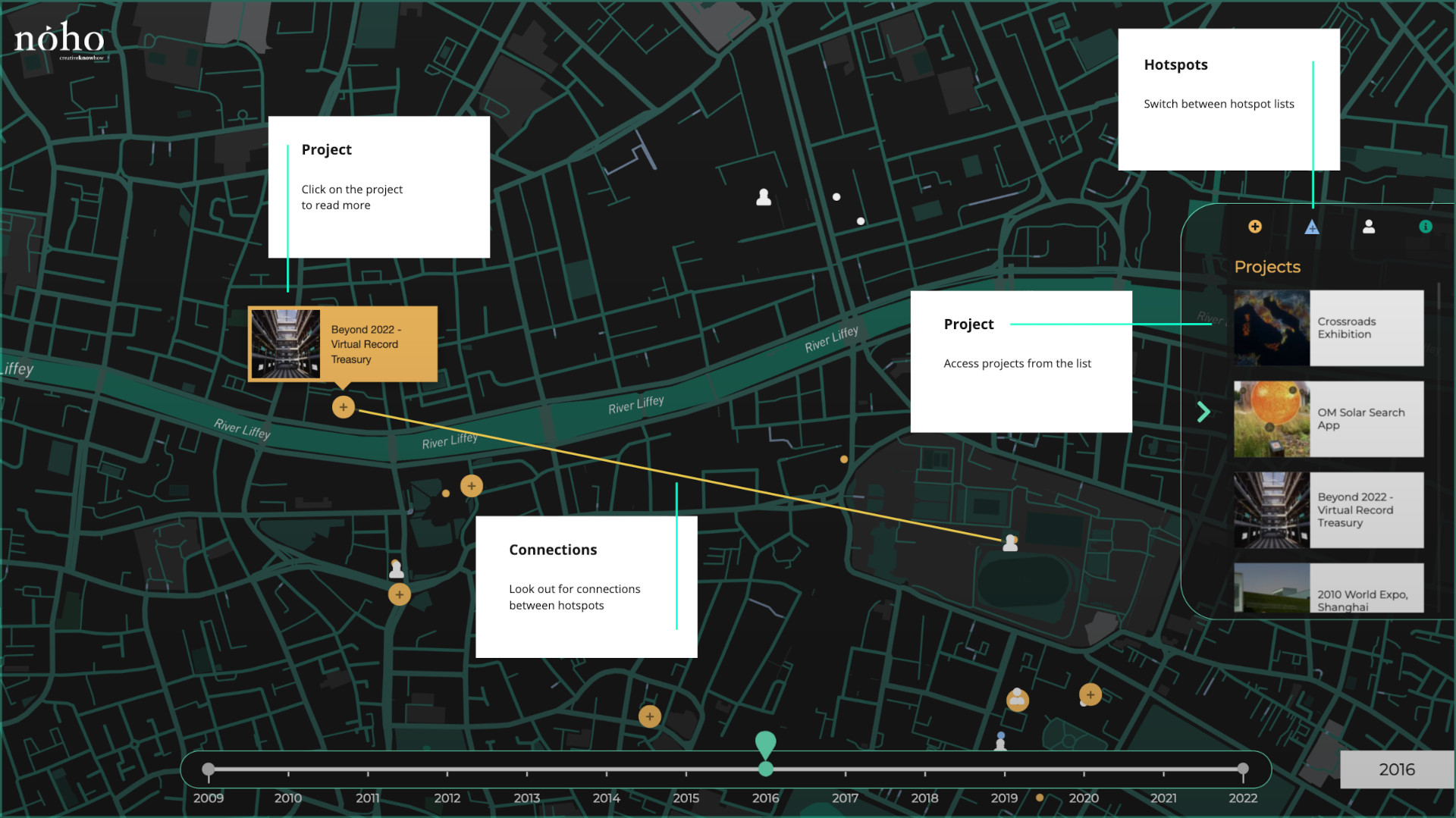The width and height of the screenshot is (1456, 818).
Task: Click the timeline start handle at 2009
Action: point(209,769)
